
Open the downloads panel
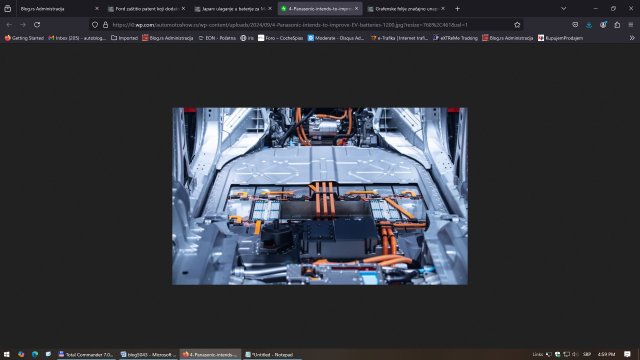click(x=589, y=25)
